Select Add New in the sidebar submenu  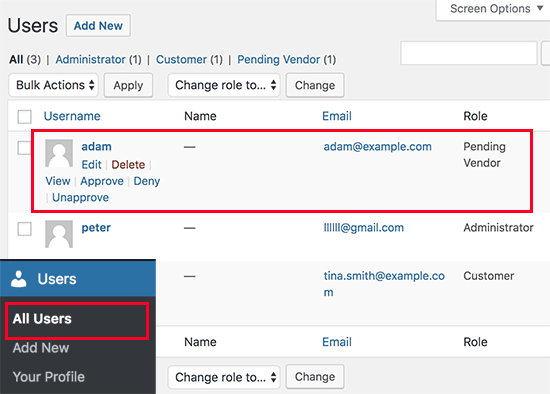tap(41, 348)
